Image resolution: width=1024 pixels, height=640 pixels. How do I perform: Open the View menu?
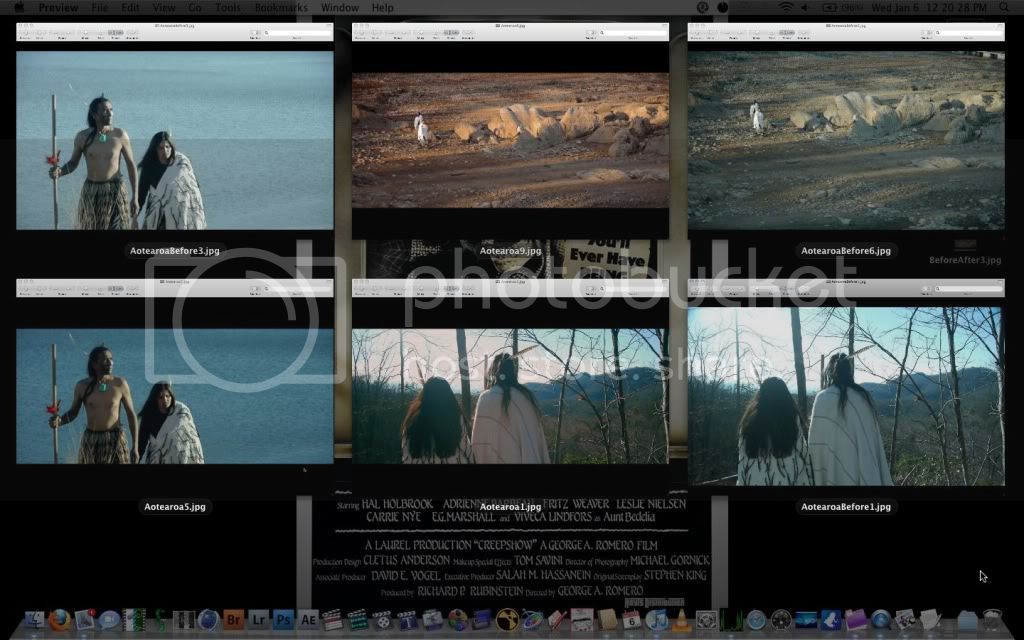[164, 7]
